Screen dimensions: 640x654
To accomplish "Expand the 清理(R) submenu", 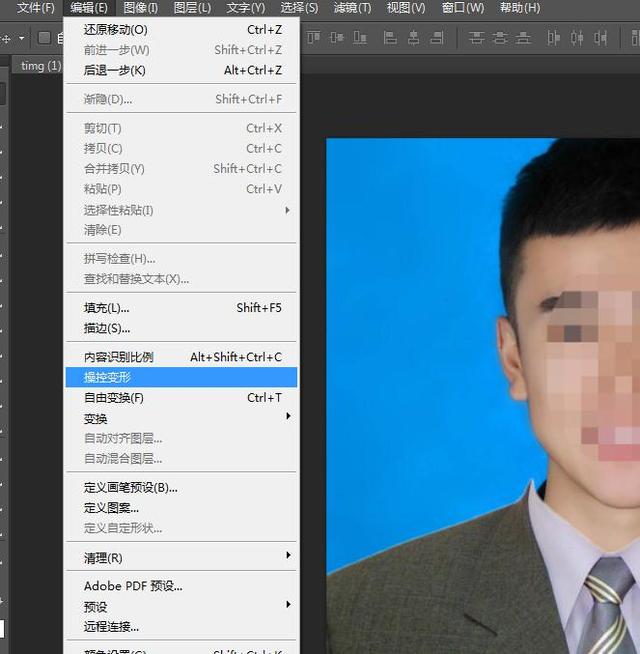I will pos(181,557).
